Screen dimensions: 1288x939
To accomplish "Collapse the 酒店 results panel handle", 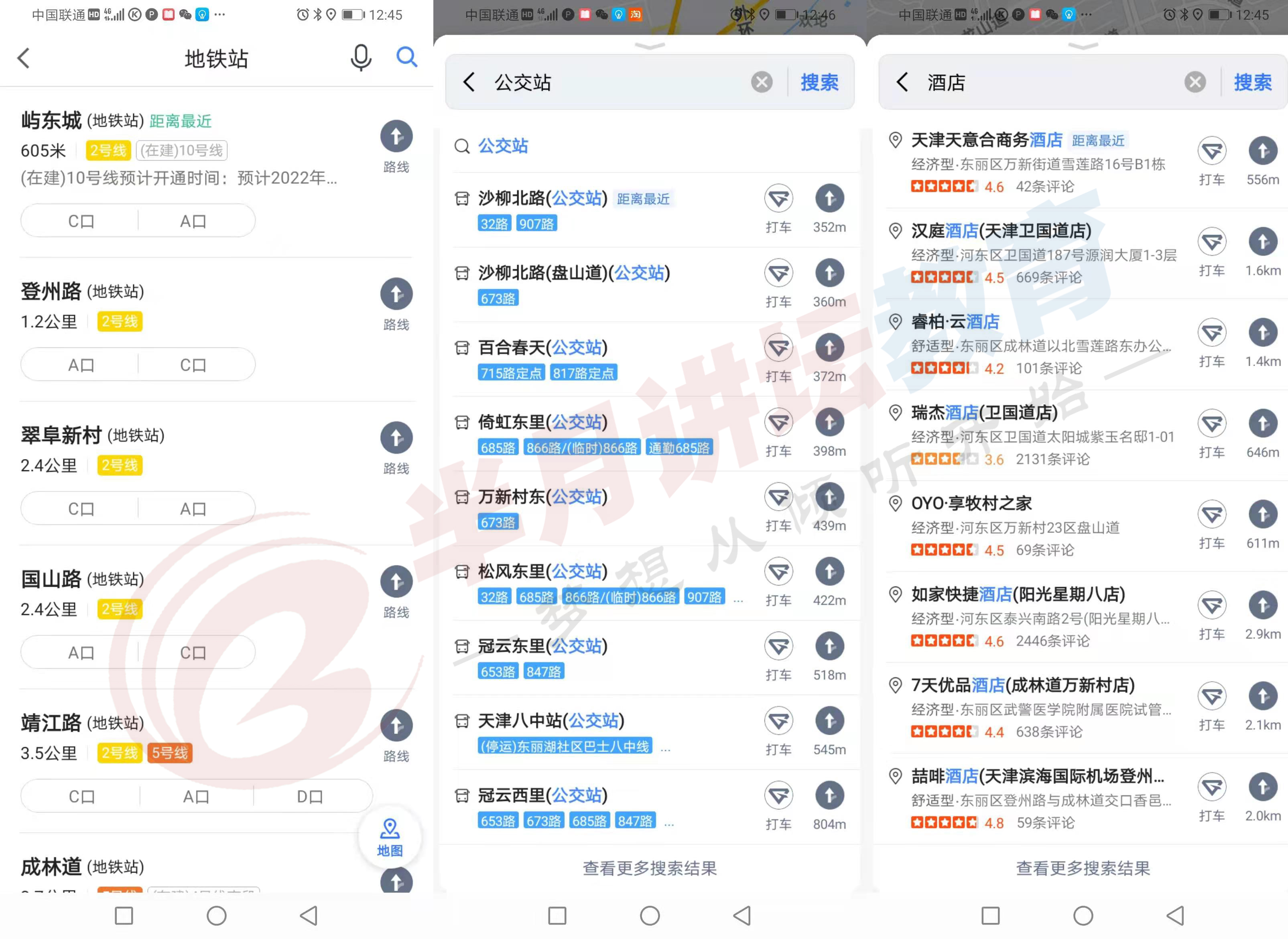I will click(1083, 46).
